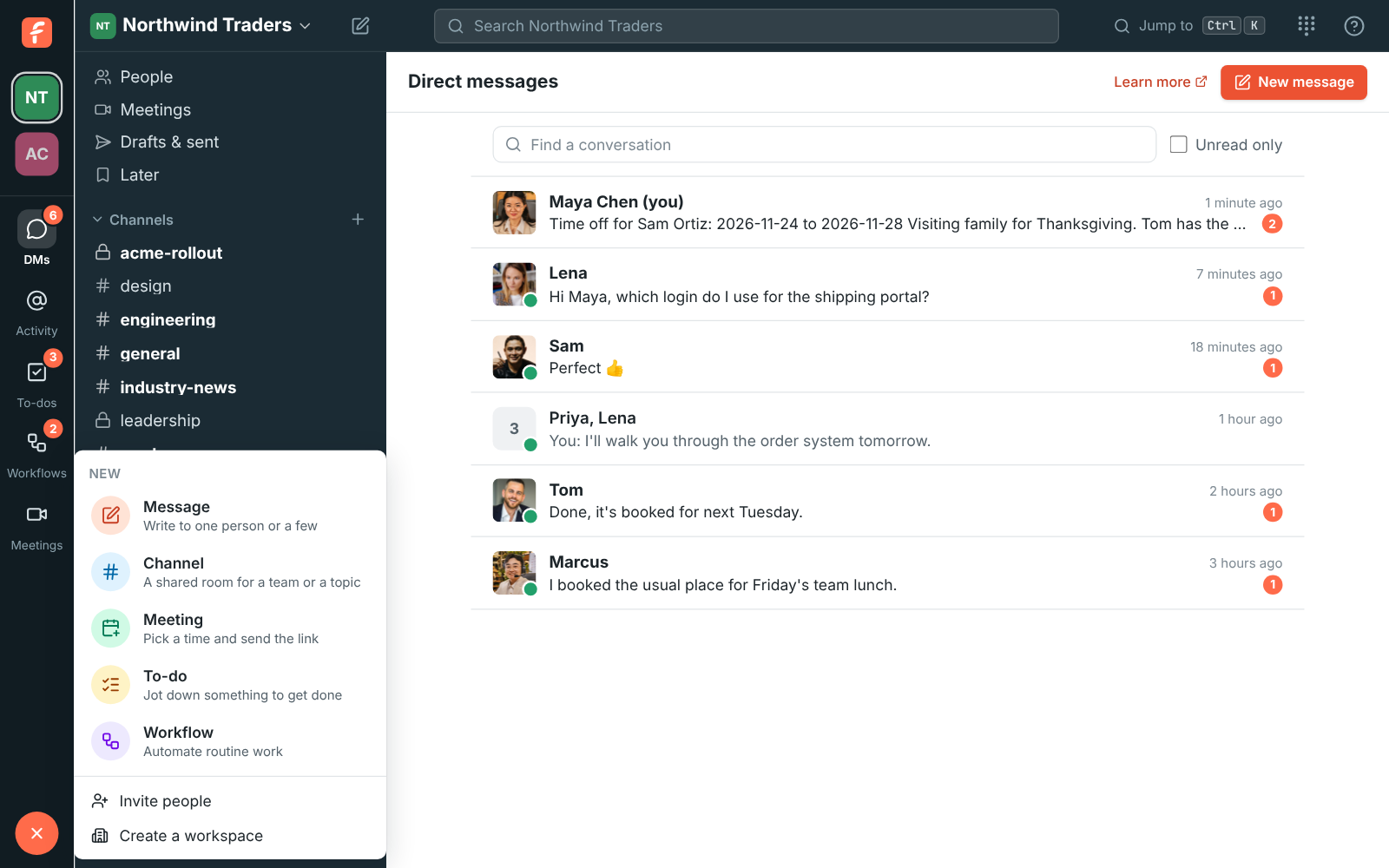
Task: Open the acme-rollout channel
Action: point(230,253)
